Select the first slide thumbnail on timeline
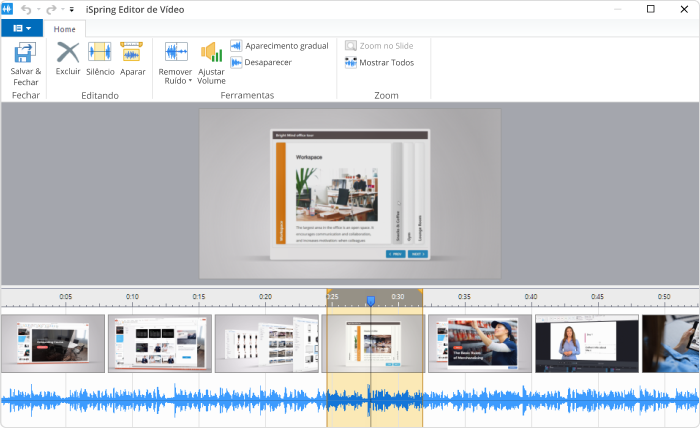 pyautogui.click(x=53, y=343)
